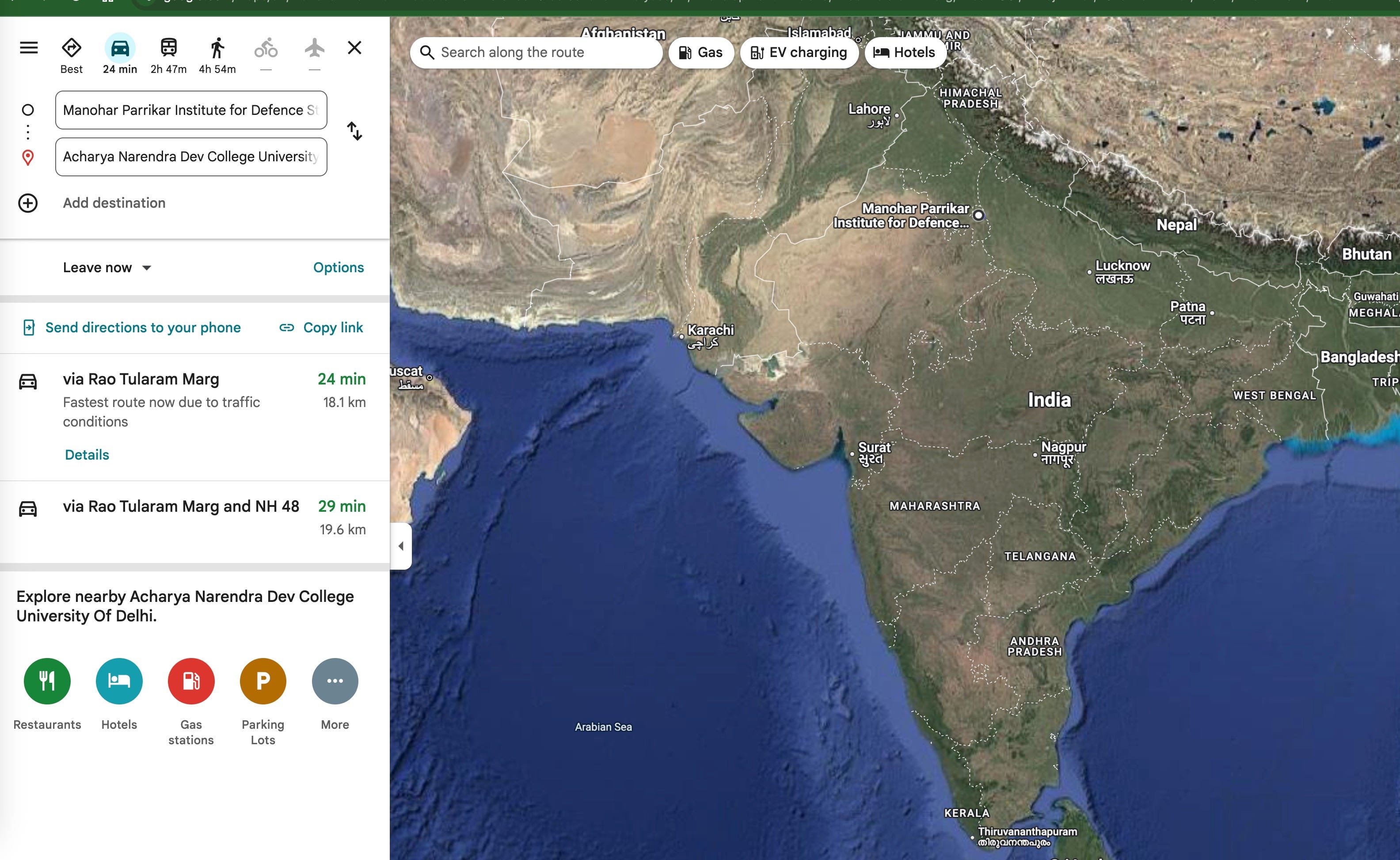Send directions to your phone

pyautogui.click(x=132, y=327)
